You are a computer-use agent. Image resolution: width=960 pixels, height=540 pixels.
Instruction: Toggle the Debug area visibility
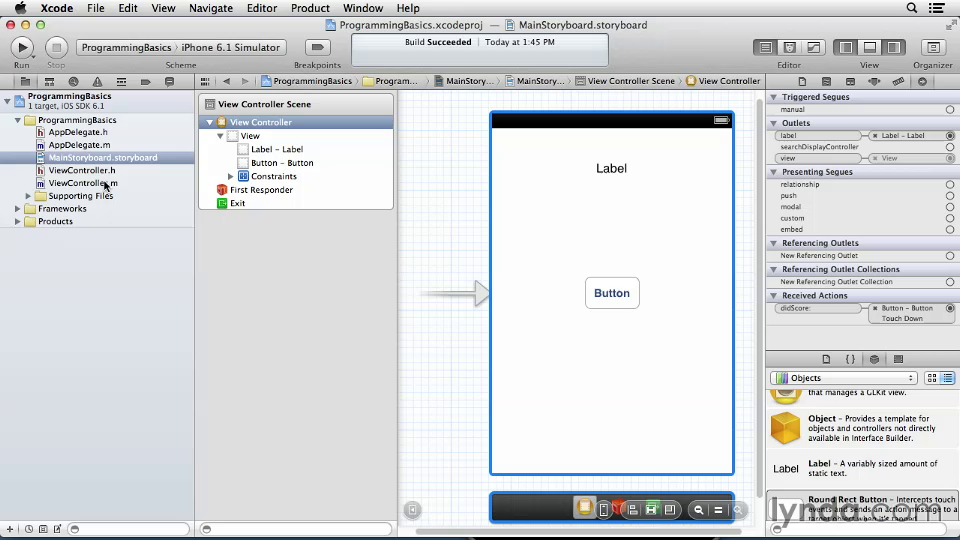870,47
